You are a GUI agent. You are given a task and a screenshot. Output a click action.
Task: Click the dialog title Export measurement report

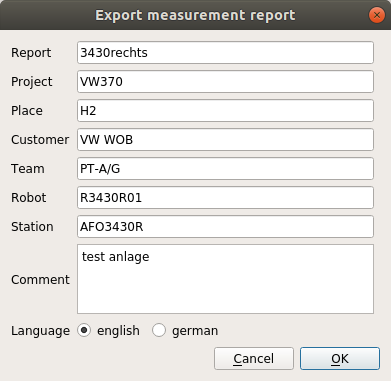(x=195, y=15)
